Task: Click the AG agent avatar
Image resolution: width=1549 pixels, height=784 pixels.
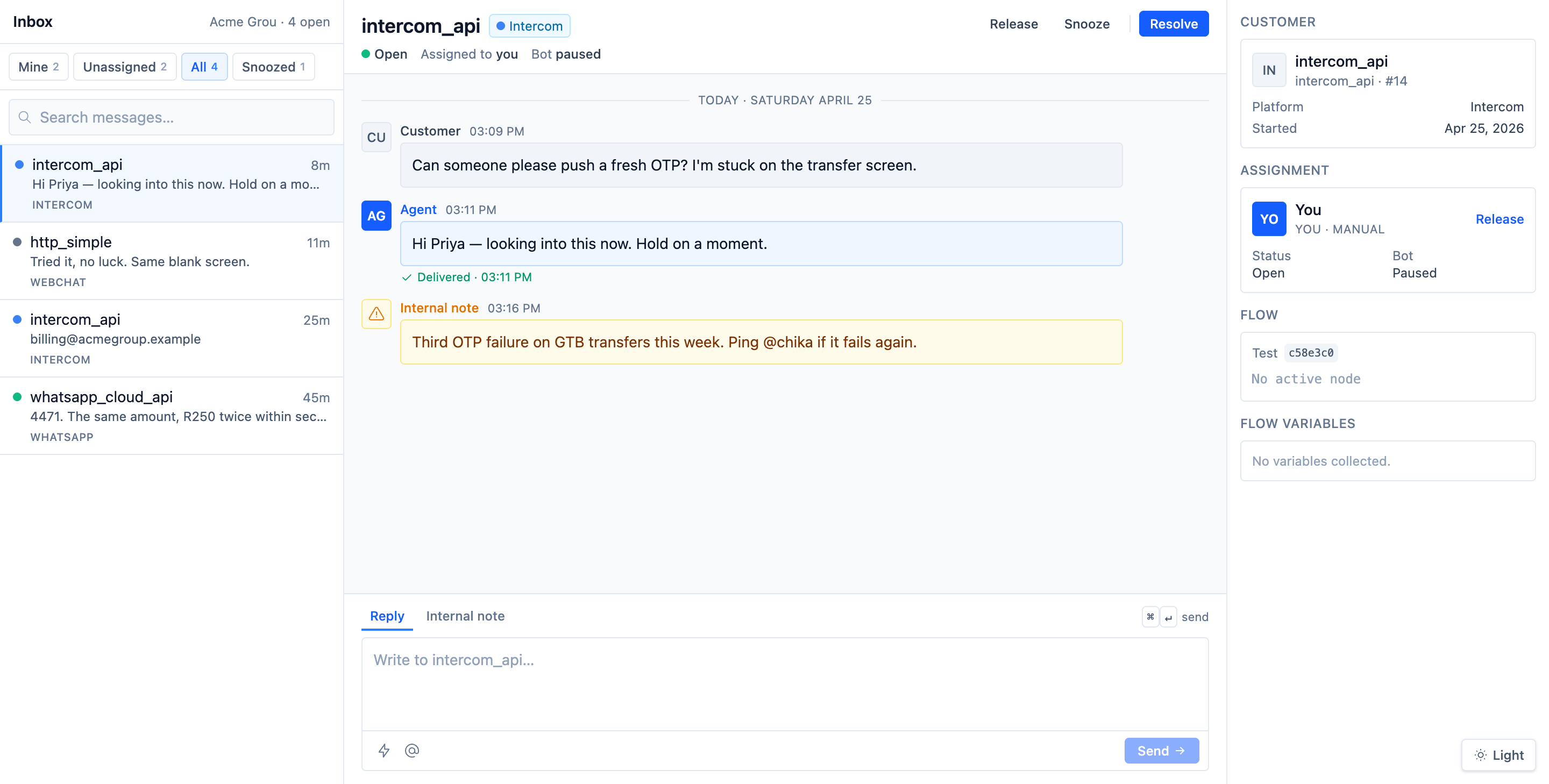Action: click(376, 216)
